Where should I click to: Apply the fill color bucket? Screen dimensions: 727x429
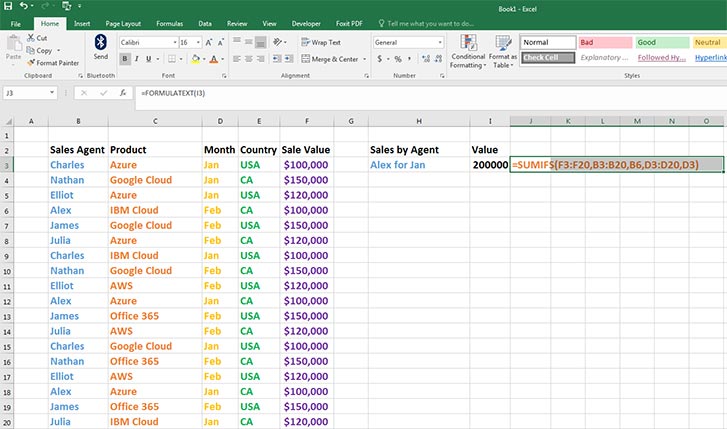pyautogui.click(x=196, y=59)
